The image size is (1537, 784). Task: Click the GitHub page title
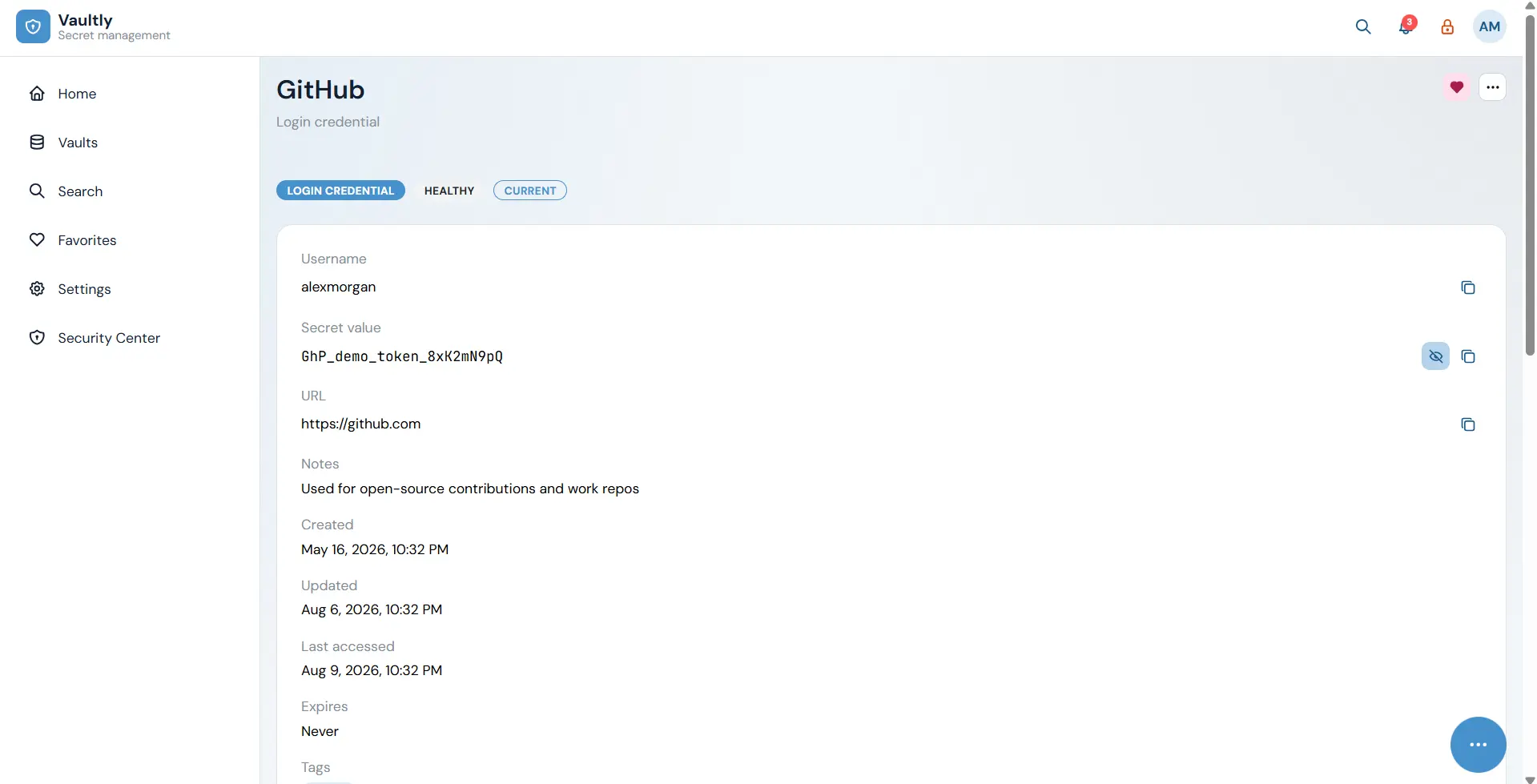click(320, 90)
